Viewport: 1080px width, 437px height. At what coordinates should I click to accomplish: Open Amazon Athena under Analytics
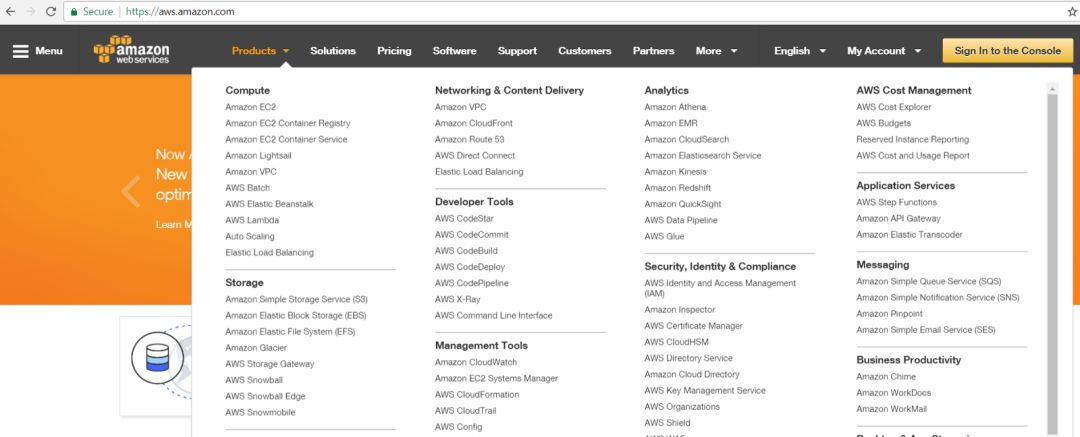[675, 107]
